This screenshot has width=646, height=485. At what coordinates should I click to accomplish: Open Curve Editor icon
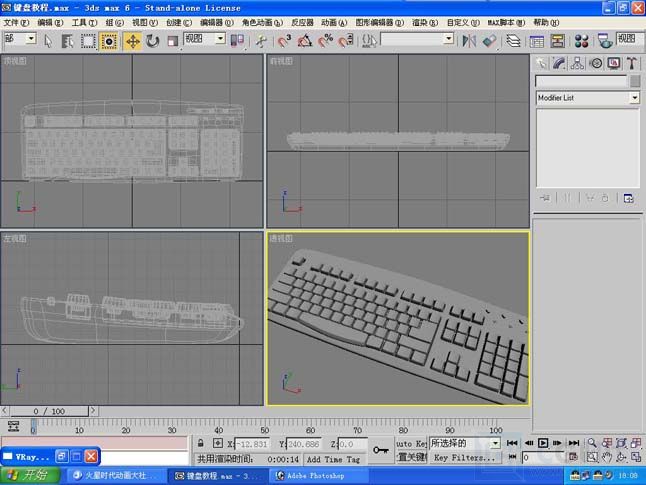pyautogui.click(x=536, y=41)
